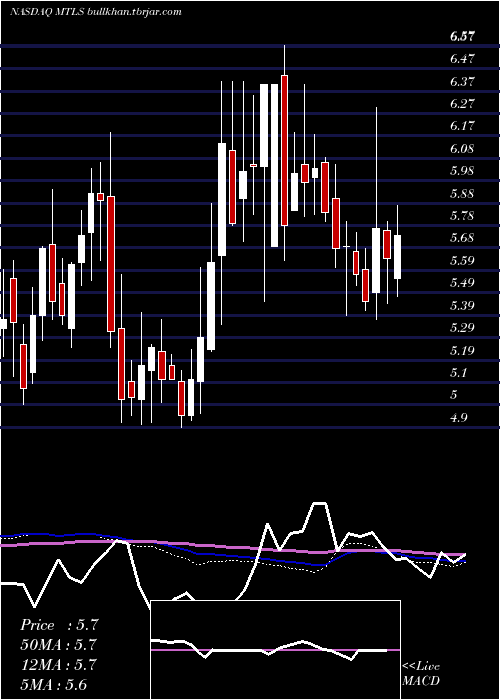The width and height of the screenshot is (500, 700).
Task: Click the 6.27 price axis label
Action: (x=462, y=104)
